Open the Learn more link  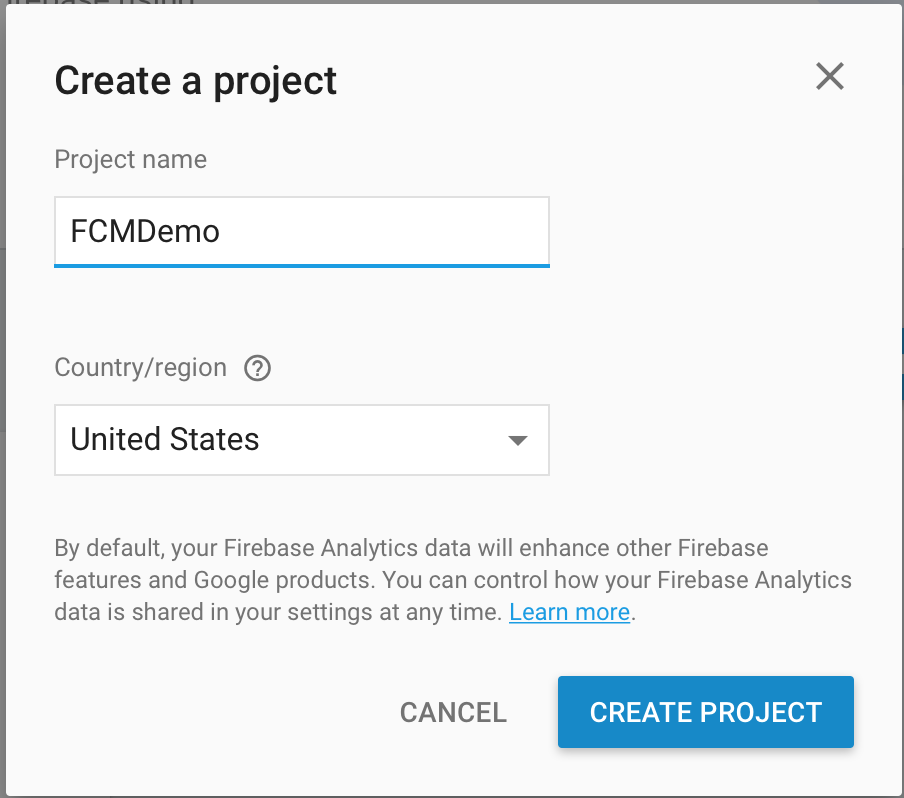click(x=569, y=612)
